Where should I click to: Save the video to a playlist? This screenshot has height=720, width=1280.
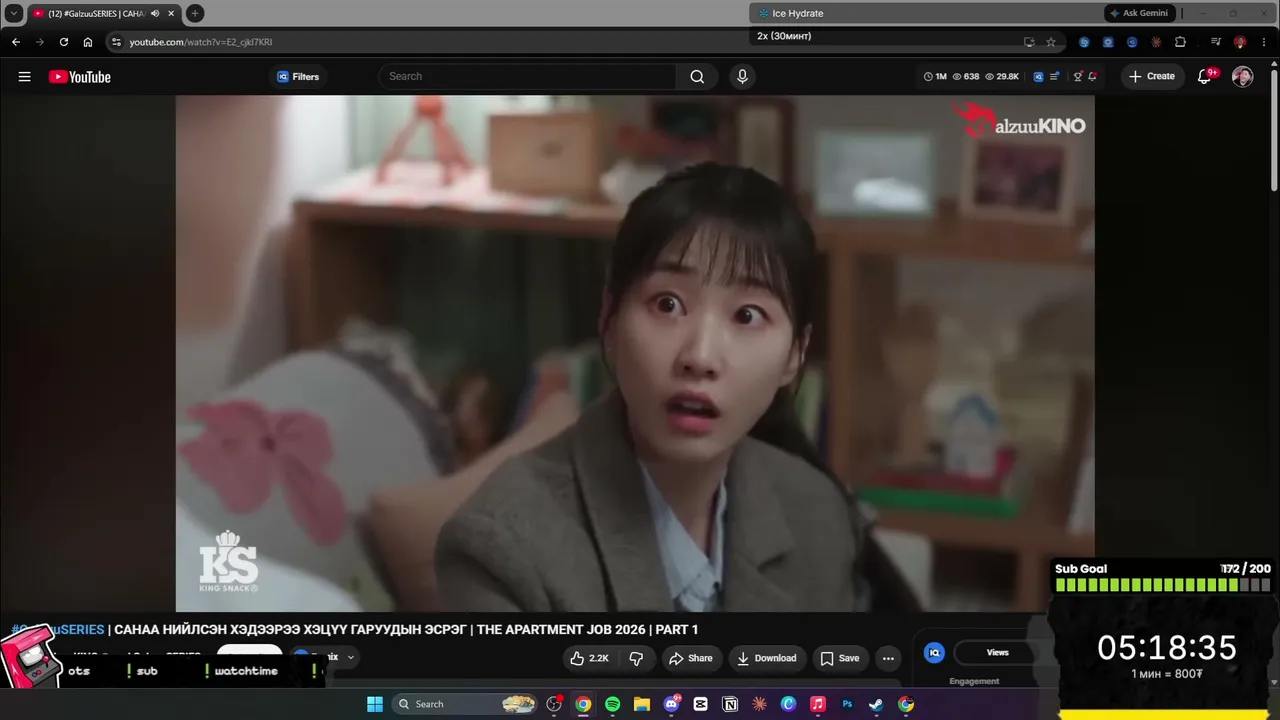[x=840, y=658]
